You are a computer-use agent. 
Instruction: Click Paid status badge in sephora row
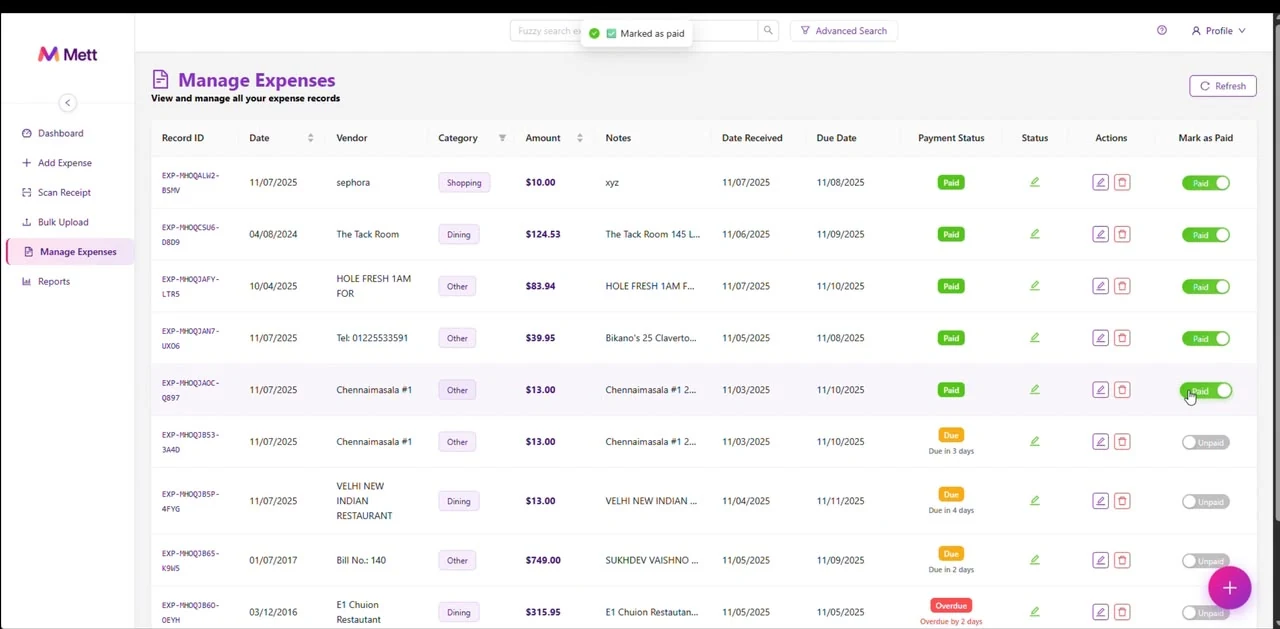click(x=951, y=182)
